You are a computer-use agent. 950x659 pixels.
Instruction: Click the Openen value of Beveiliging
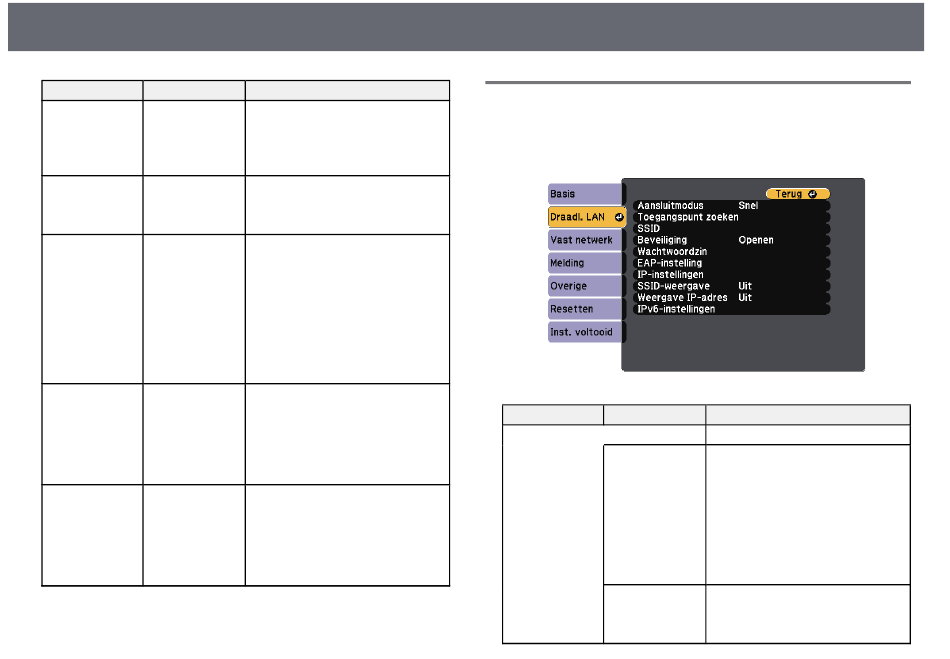[x=756, y=240]
